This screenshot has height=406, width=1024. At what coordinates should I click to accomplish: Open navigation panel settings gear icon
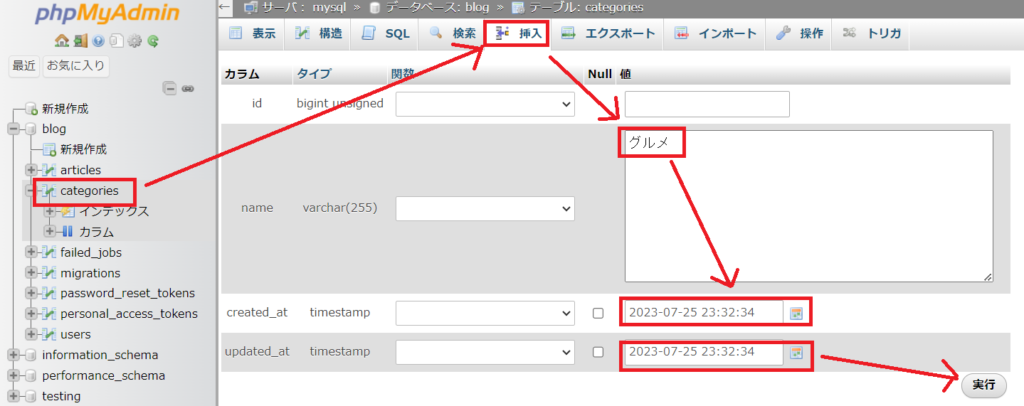(135, 41)
